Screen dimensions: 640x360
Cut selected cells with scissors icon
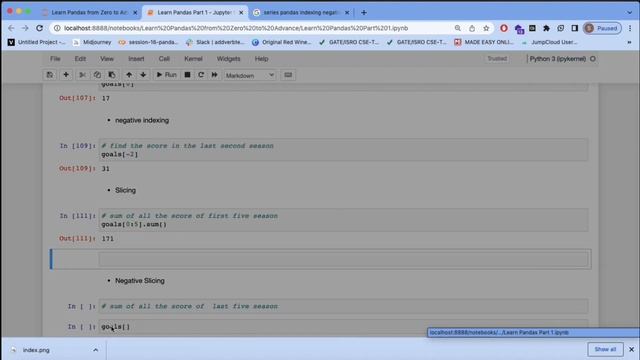pos(82,75)
